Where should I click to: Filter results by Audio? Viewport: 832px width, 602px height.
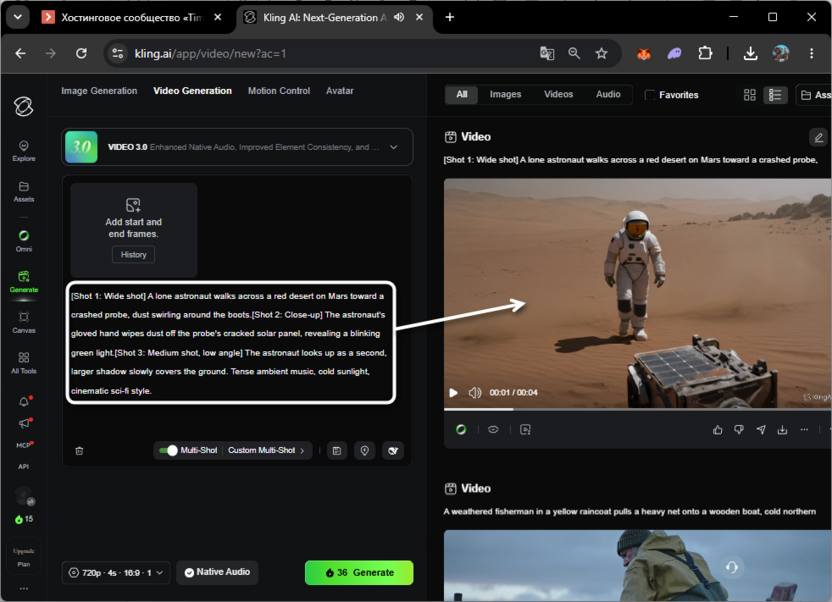[608, 94]
